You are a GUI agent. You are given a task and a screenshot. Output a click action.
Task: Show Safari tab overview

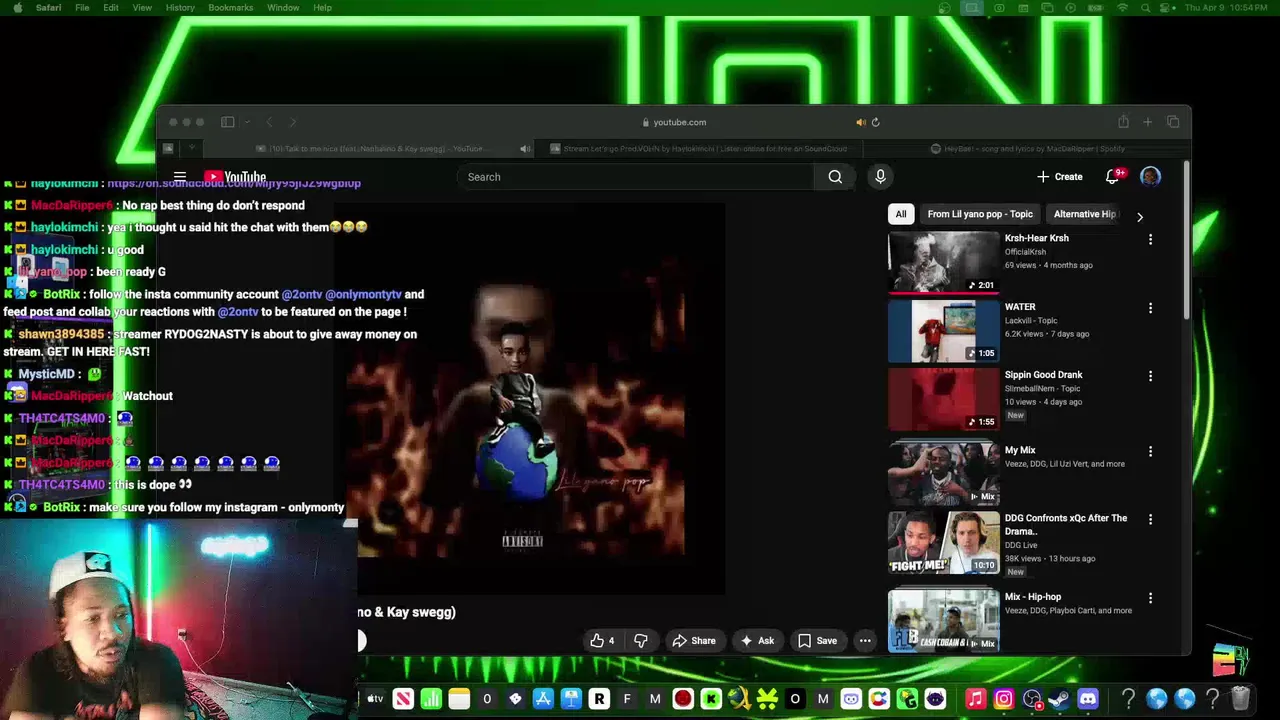(1173, 122)
